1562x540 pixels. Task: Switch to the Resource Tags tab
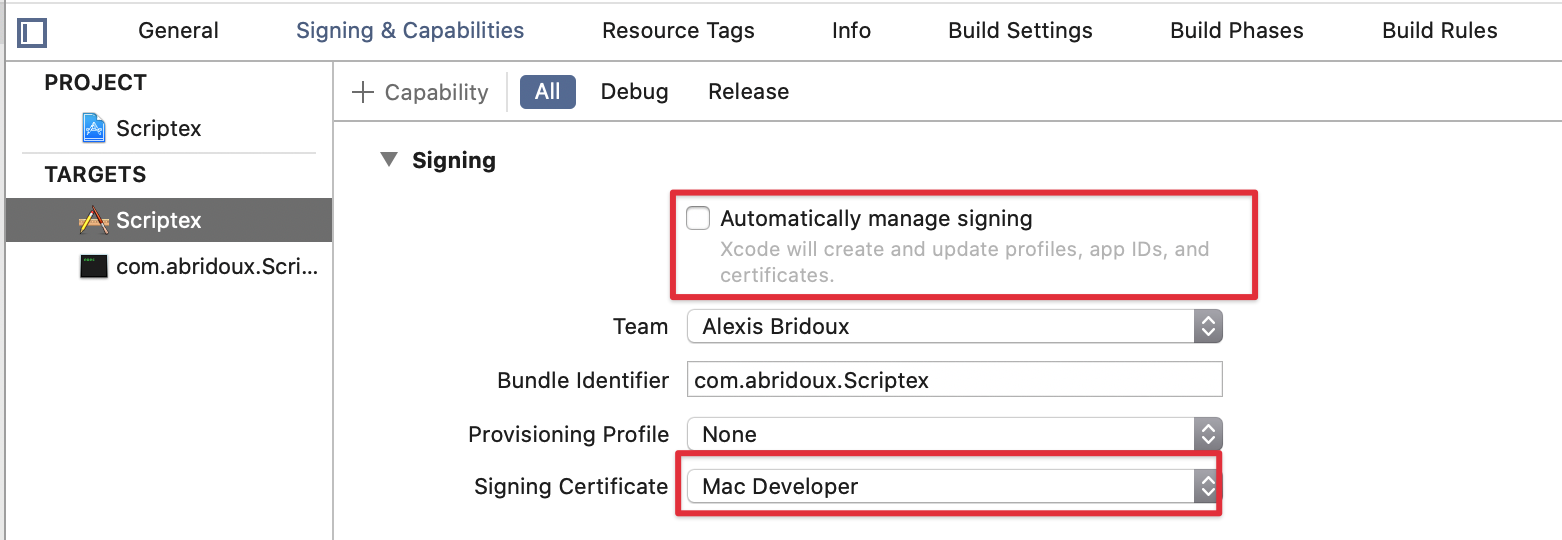(x=678, y=31)
